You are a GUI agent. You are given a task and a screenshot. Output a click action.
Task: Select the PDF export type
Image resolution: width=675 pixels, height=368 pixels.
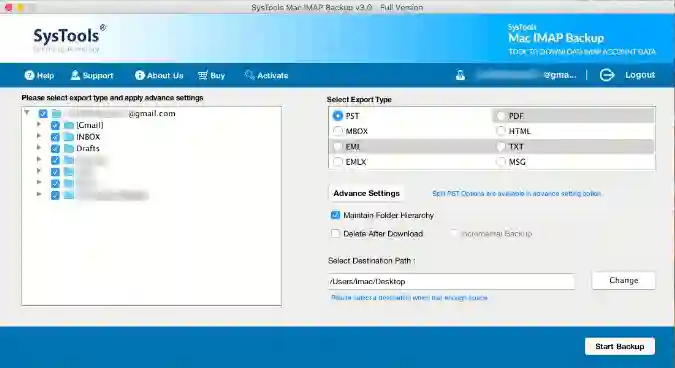click(x=501, y=116)
